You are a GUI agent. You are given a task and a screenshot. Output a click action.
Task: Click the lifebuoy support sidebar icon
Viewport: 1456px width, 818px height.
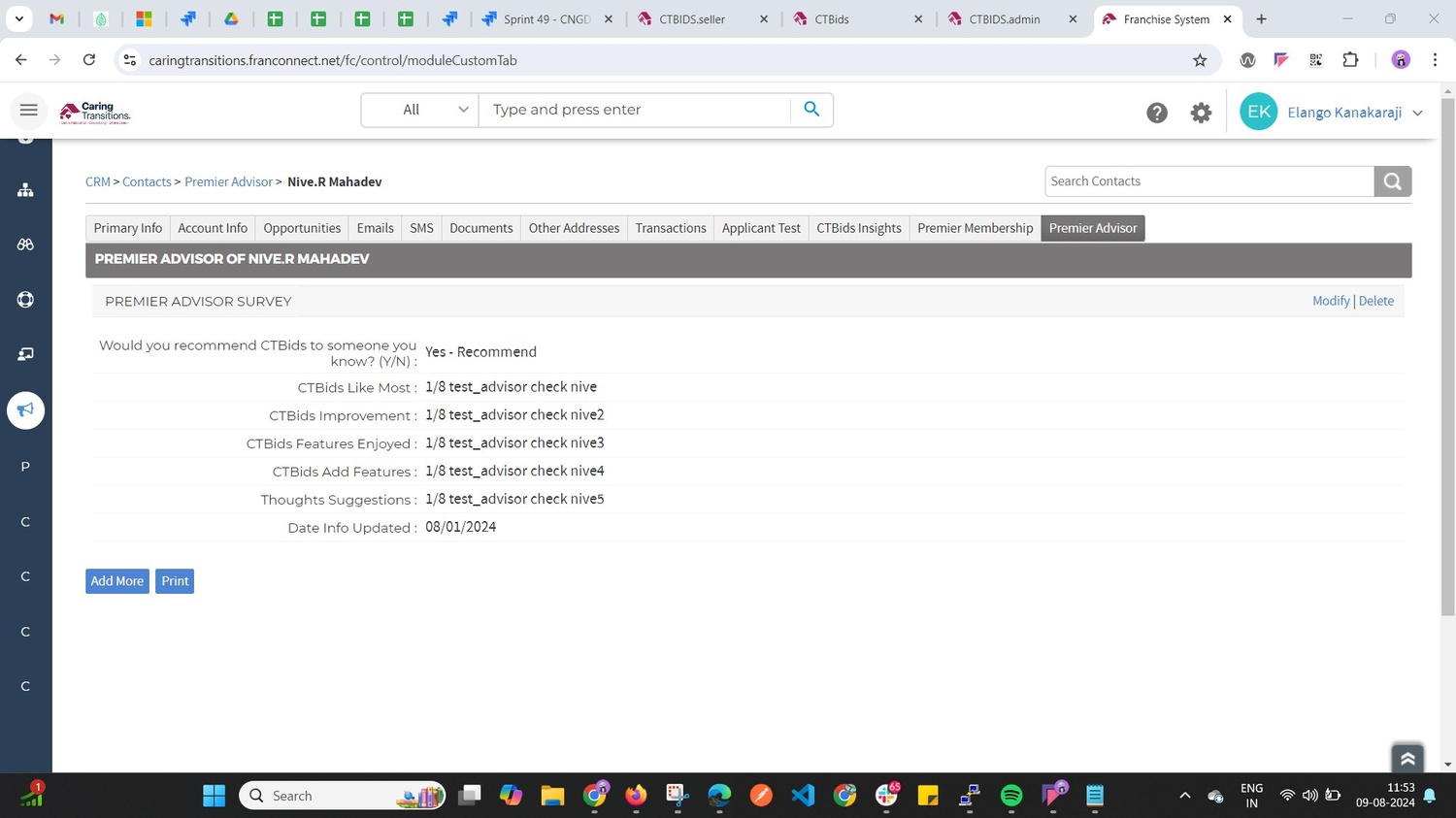tap(25, 300)
